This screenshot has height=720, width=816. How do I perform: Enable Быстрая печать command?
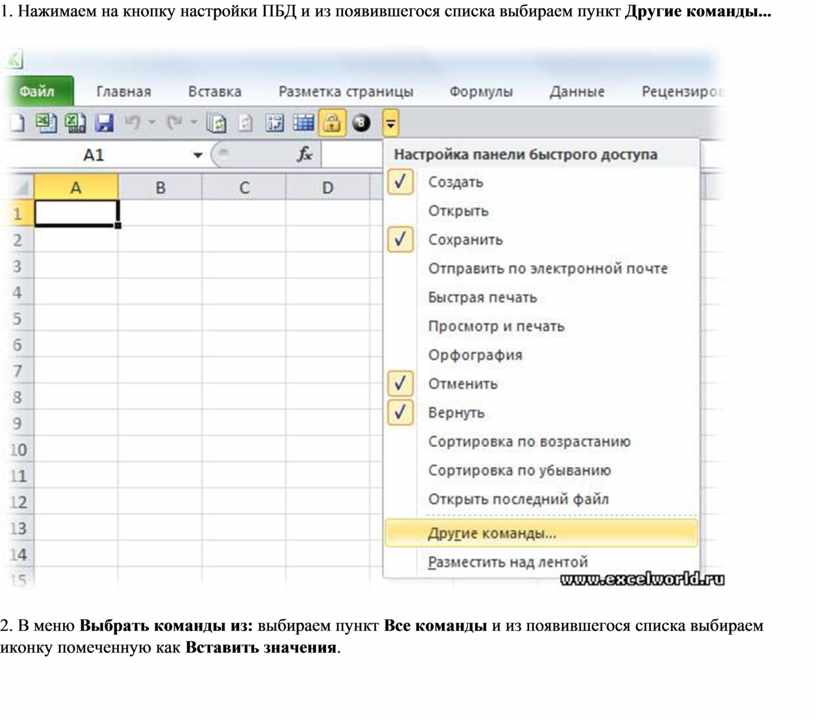541,298
